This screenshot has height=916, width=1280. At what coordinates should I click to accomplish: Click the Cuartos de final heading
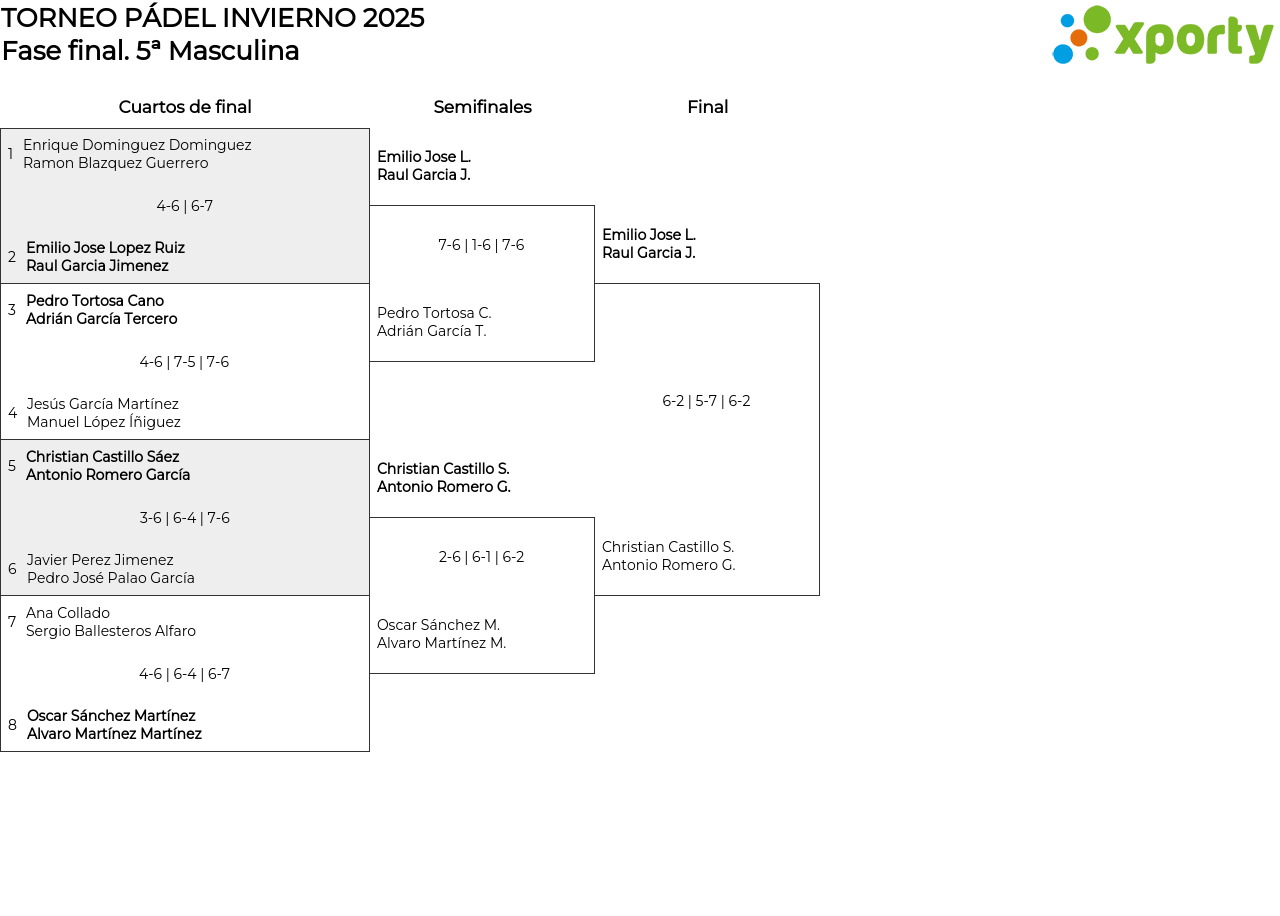(185, 107)
